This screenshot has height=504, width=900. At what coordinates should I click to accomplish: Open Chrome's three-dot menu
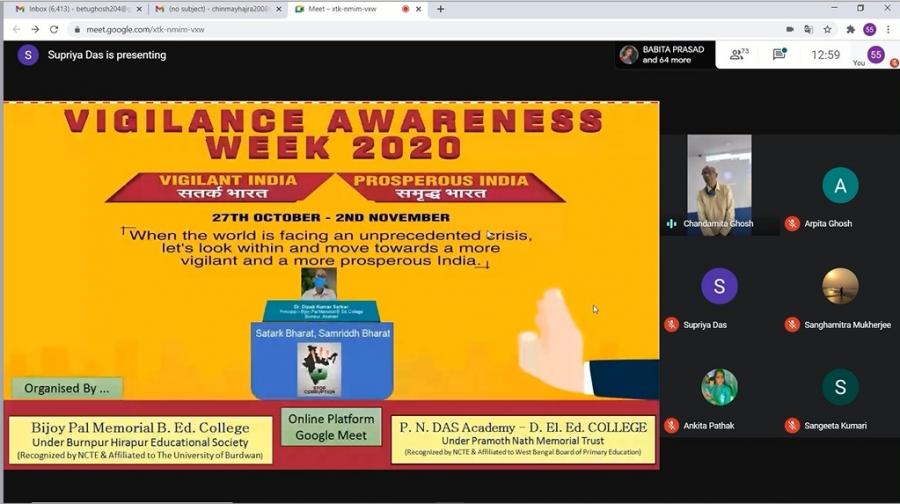[x=888, y=30]
